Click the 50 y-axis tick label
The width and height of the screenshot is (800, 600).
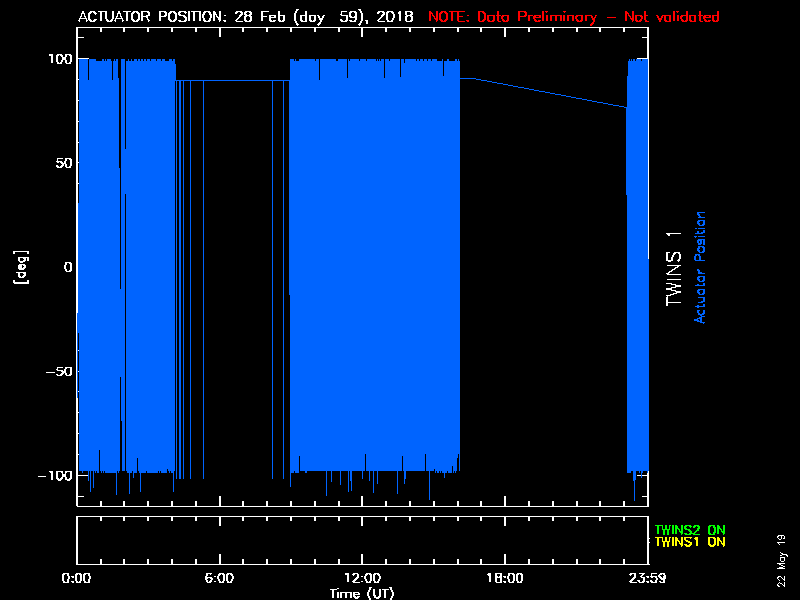63,163
